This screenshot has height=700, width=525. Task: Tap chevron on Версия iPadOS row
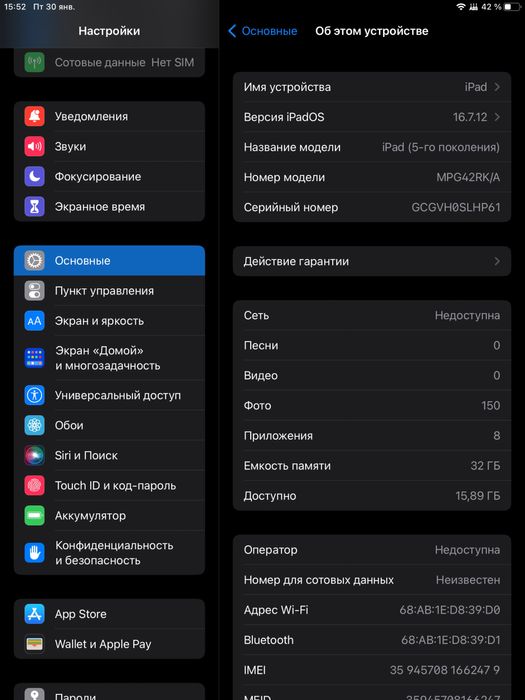tap(497, 117)
